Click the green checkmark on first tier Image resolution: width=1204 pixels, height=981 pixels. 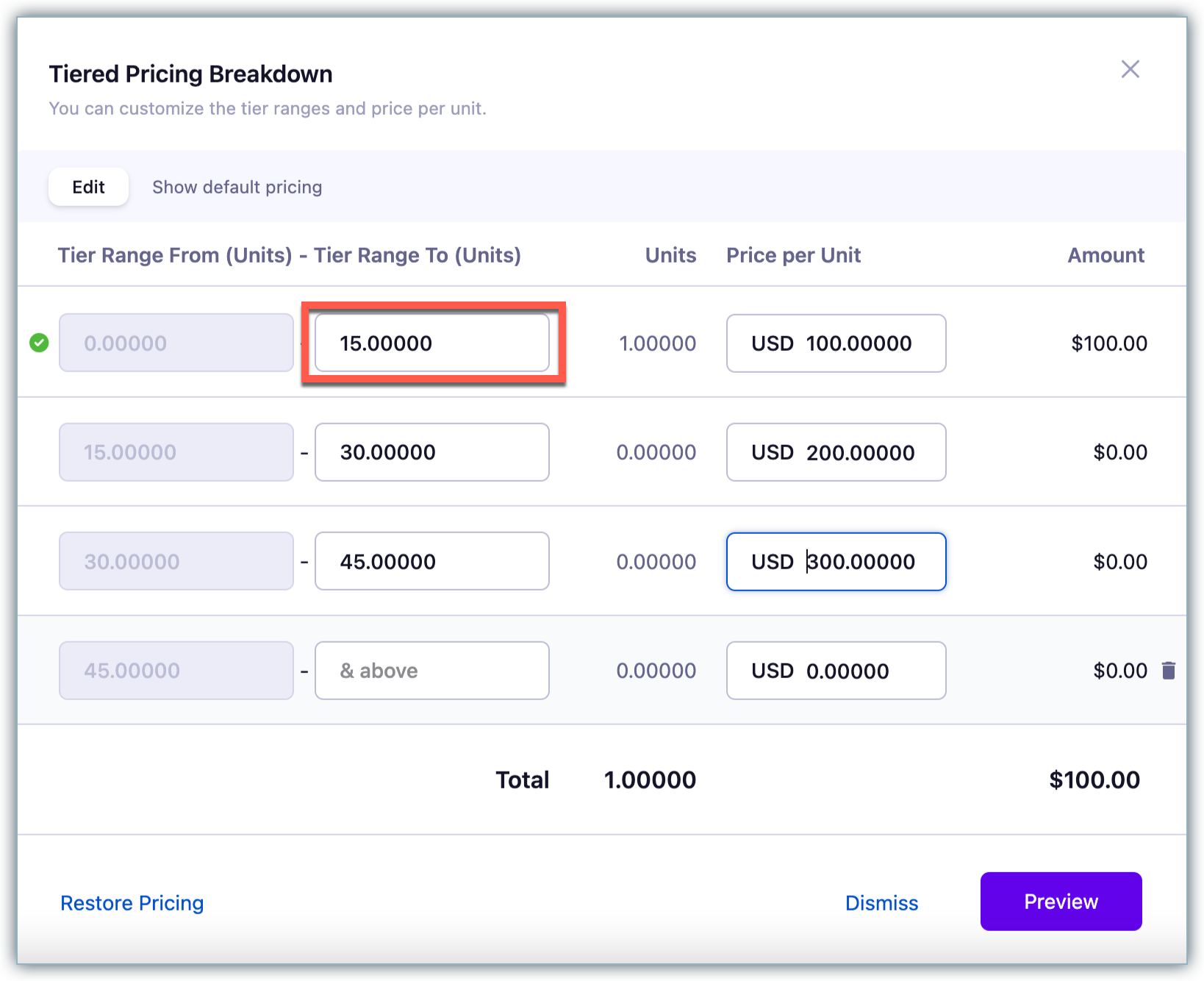pyautogui.click(x=39, y=343)
